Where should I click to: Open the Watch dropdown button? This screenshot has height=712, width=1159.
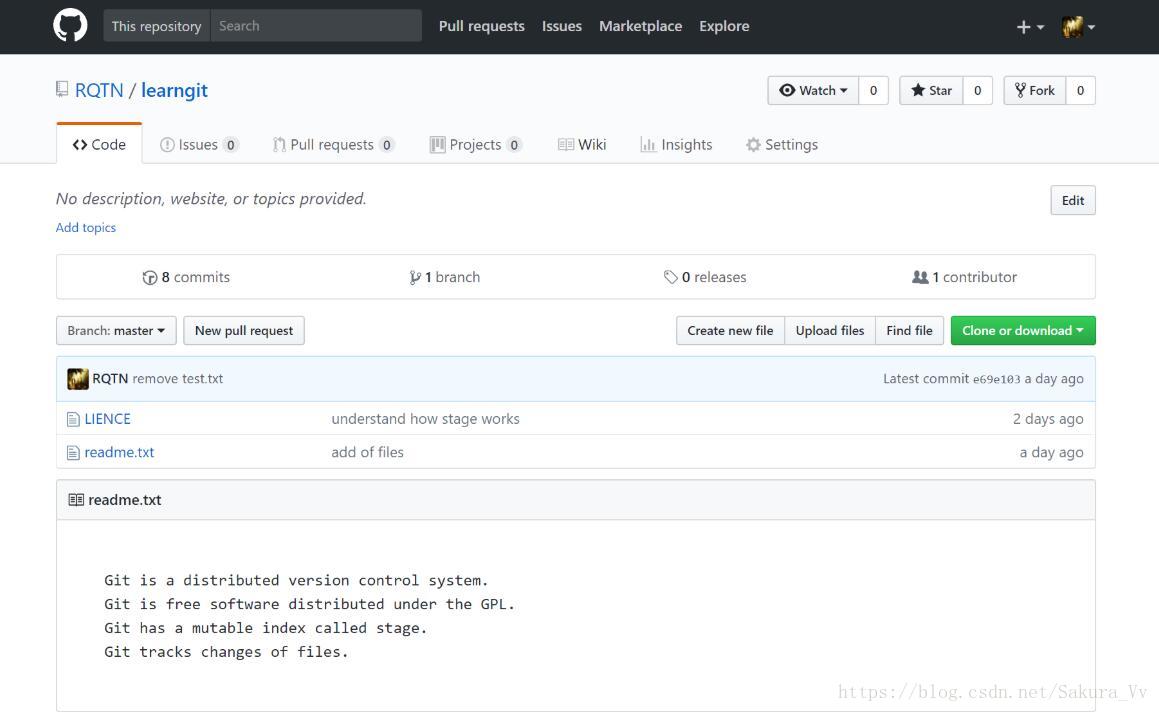(x=813, y=90)
